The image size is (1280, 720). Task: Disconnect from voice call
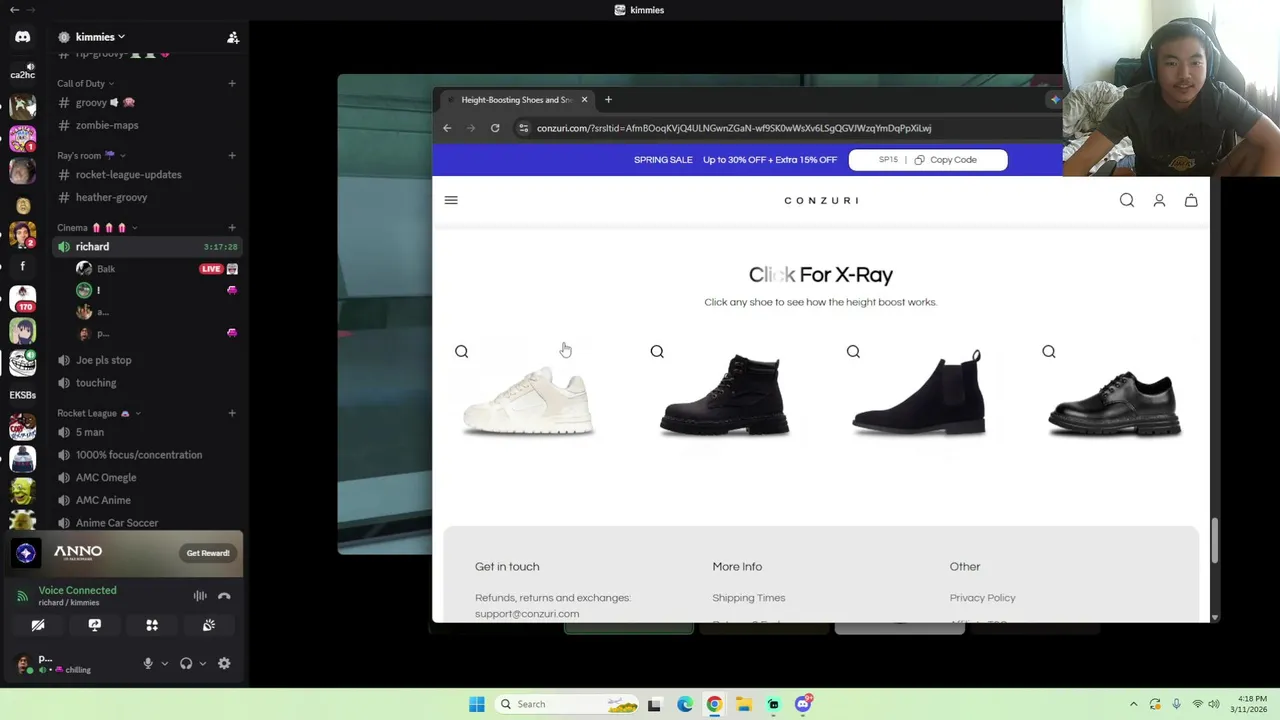pos(224,596)
